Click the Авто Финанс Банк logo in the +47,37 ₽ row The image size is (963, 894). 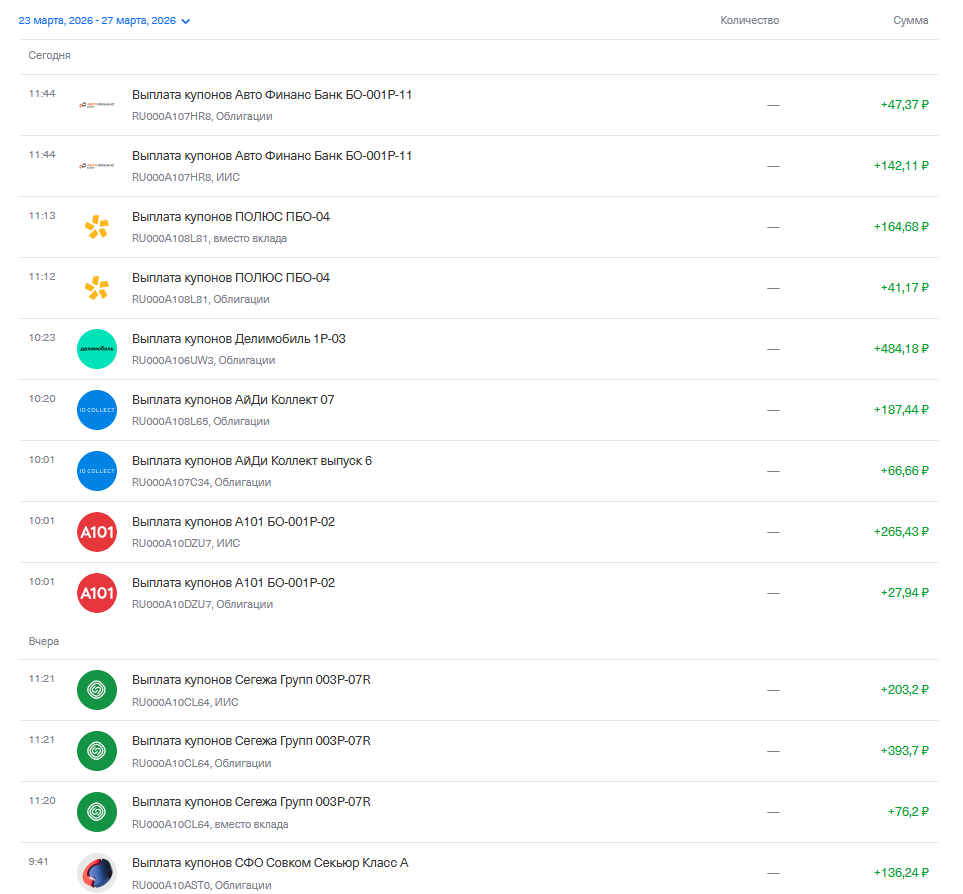click(97, 105)
